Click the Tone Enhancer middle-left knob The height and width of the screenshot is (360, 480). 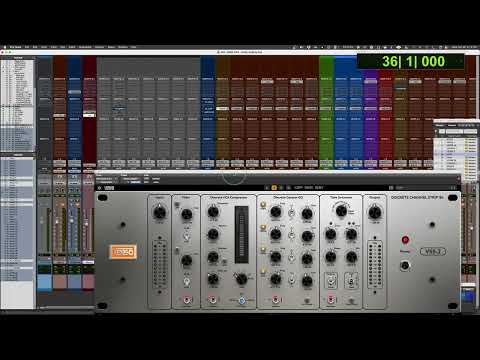pyautogui.click(x=330, y=234)
